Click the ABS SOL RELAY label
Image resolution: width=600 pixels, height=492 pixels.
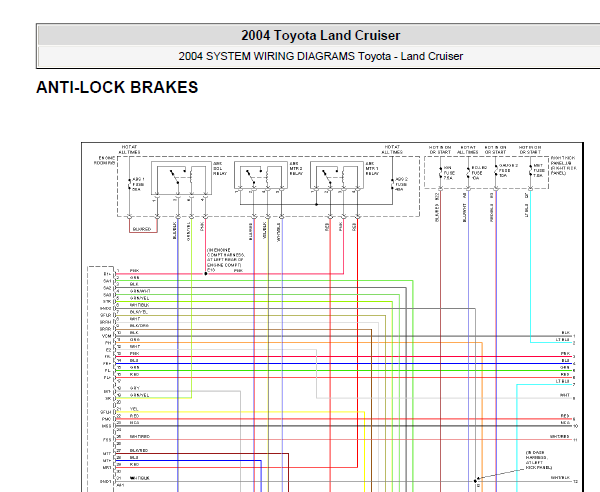pos(220,168)
